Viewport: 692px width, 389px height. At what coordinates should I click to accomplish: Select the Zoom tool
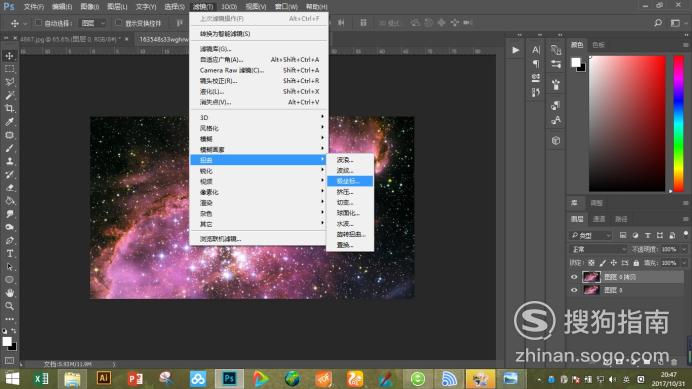coord(9,306)
